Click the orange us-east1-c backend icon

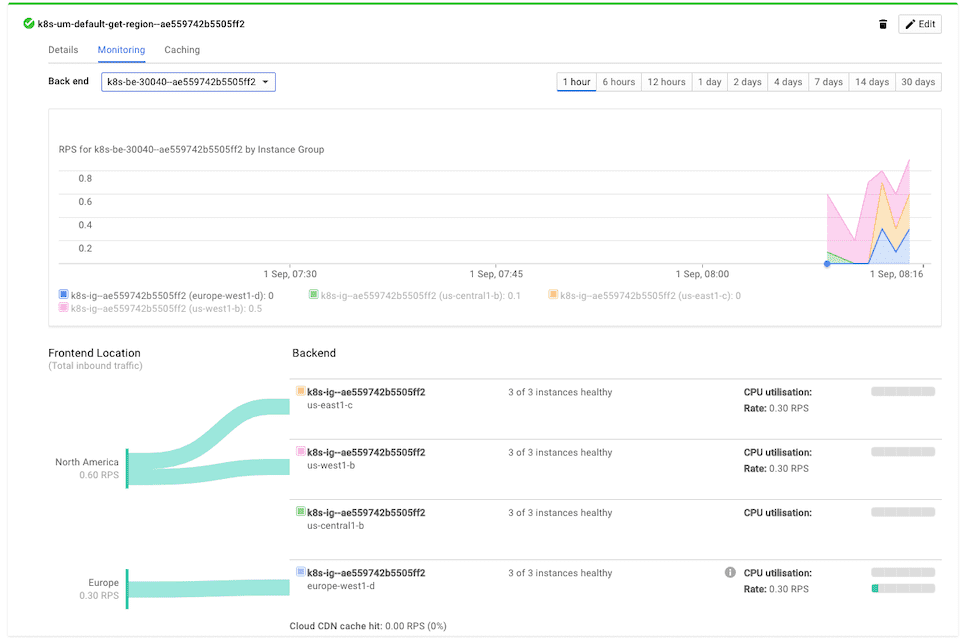(300, 392)
